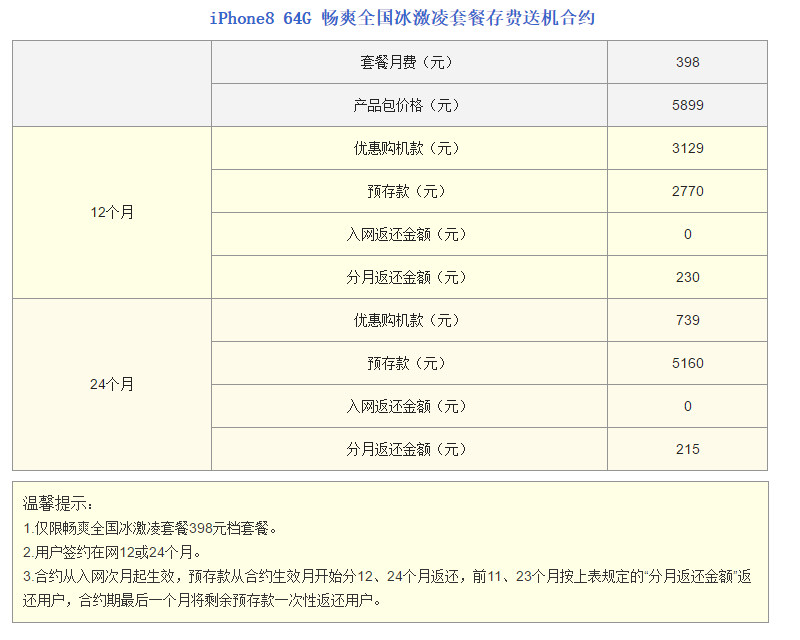The image size is (800, 640).
Task: Select 预存款（元） in the 12个月 section
Action: pyautogui.click(x=409, y=191)
